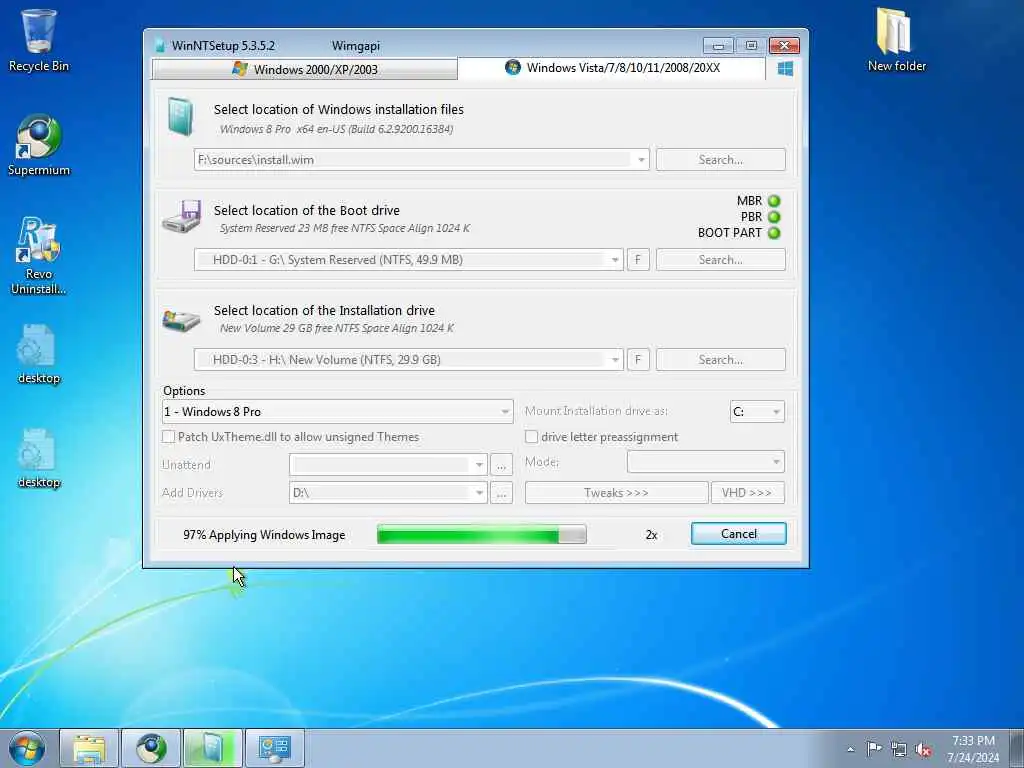Click the Installation drive disk icon
Viewport: 1024px width, 768px height.
[x=181, y=320]
